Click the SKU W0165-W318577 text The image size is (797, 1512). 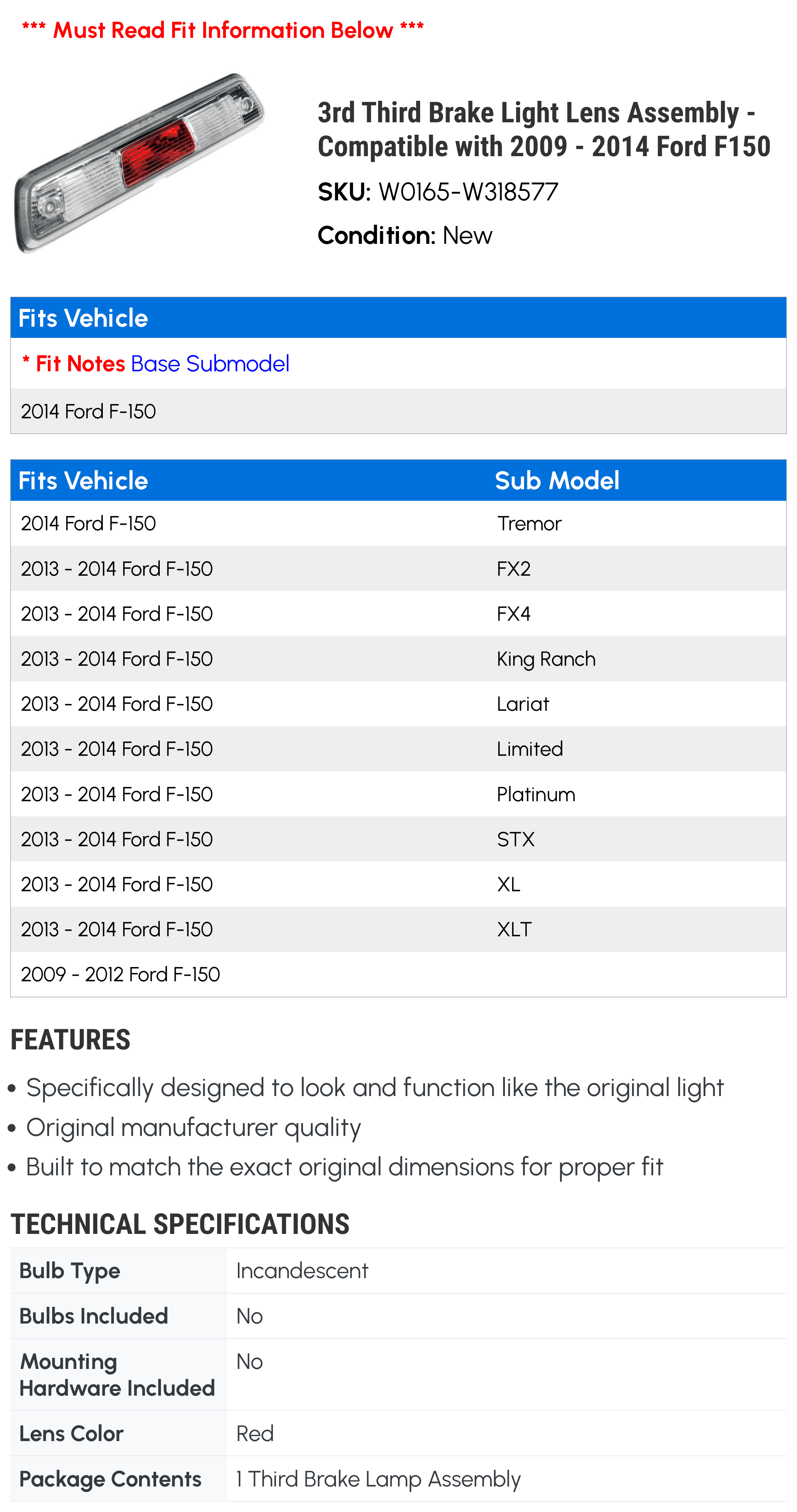tap(438, 192)
